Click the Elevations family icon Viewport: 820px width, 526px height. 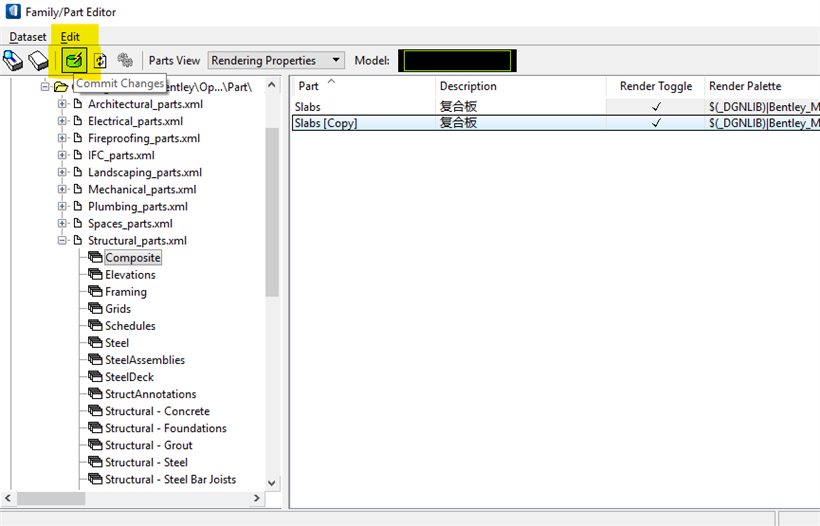coord(95,275)
